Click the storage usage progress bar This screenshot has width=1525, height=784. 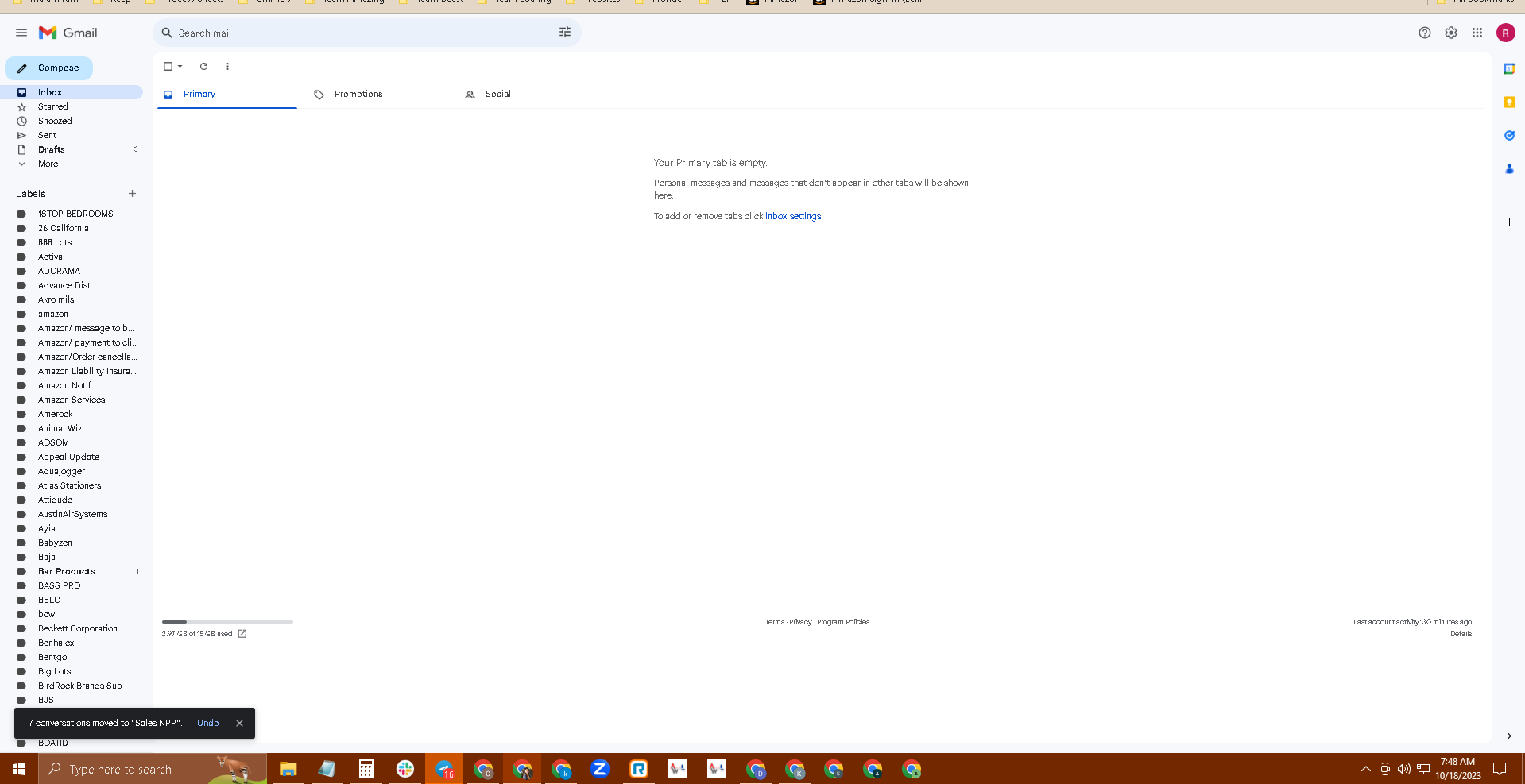[x=227, y=622]
